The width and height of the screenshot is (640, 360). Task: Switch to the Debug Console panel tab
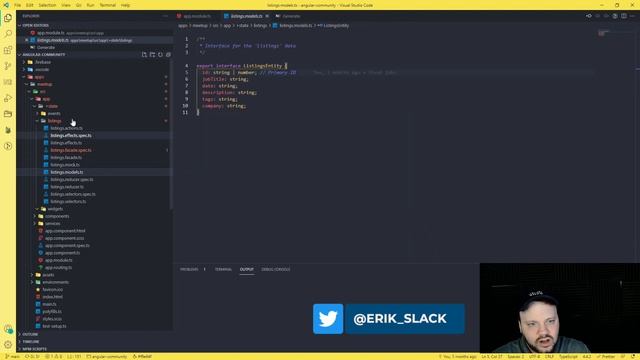tap(276, 269)
